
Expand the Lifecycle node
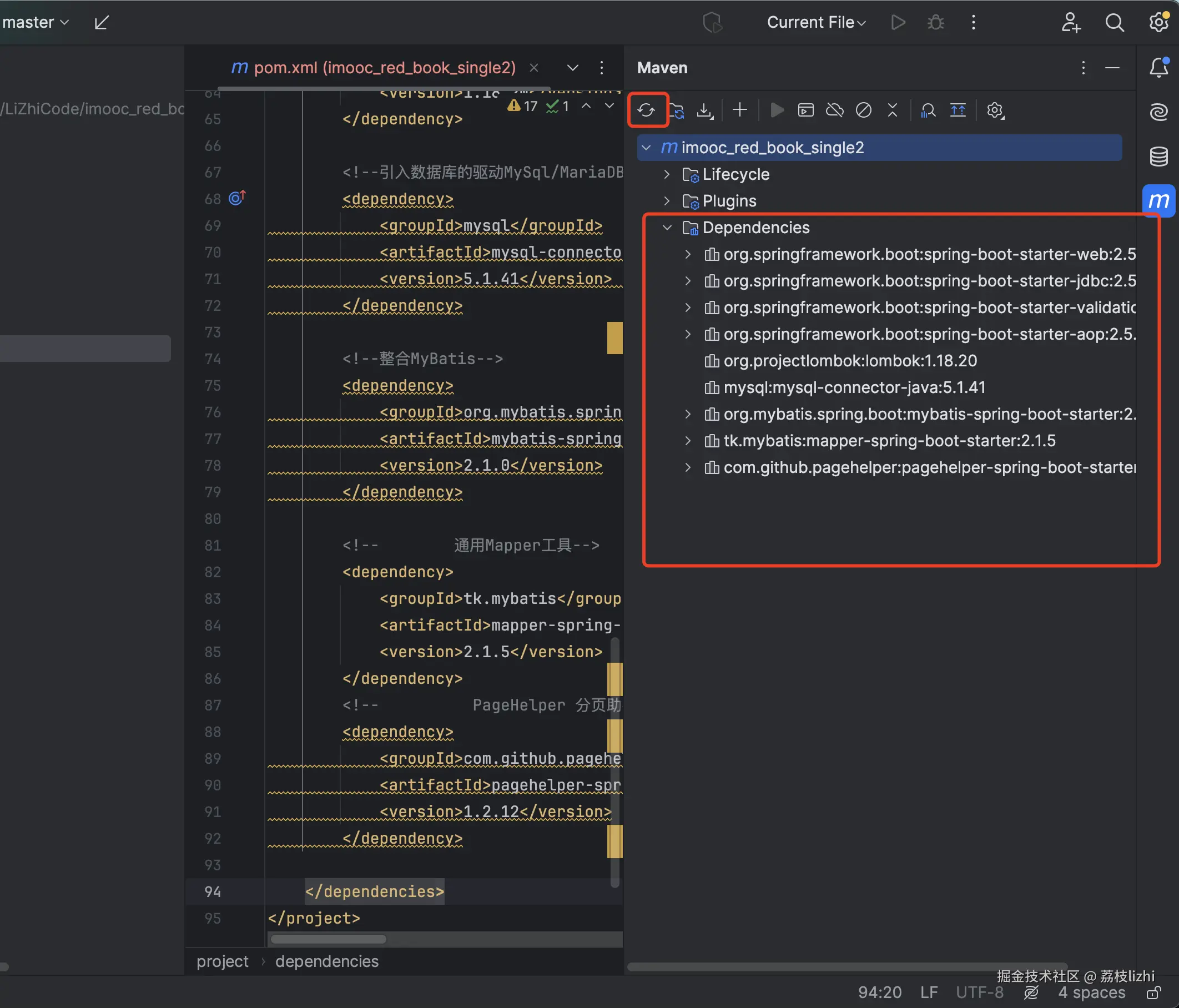point(667,175)
